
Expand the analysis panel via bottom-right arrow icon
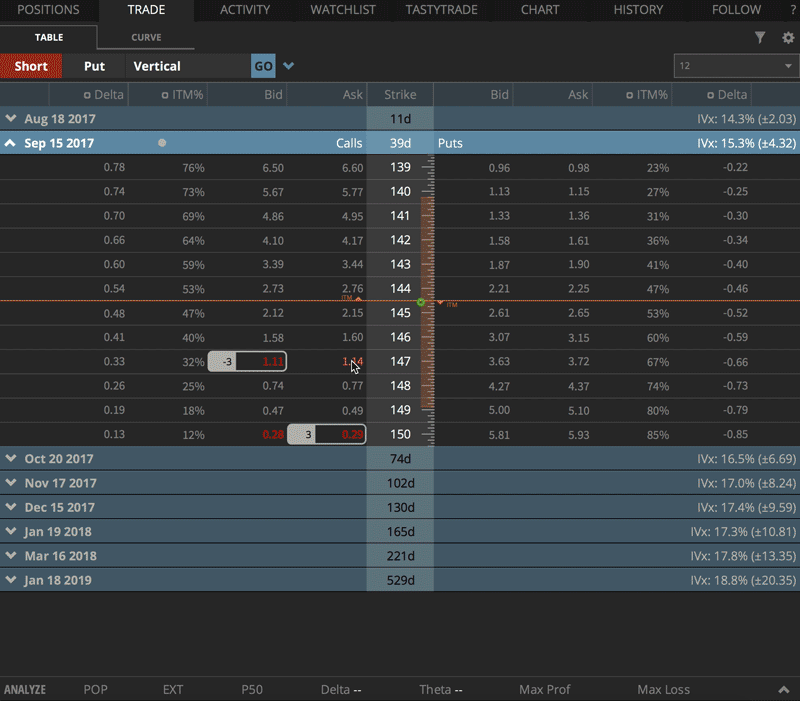784,689
